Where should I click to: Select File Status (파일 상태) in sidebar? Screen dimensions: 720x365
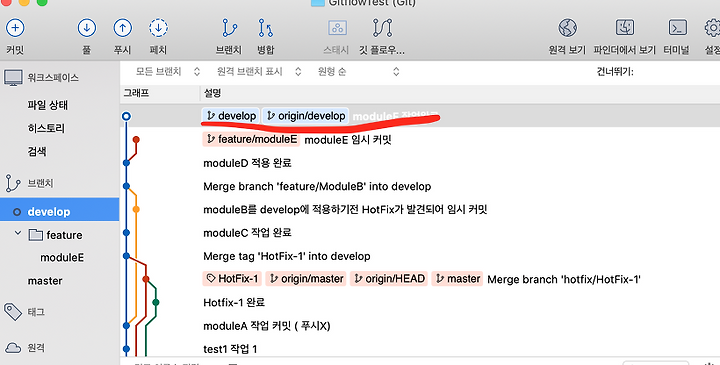(47, 105)
